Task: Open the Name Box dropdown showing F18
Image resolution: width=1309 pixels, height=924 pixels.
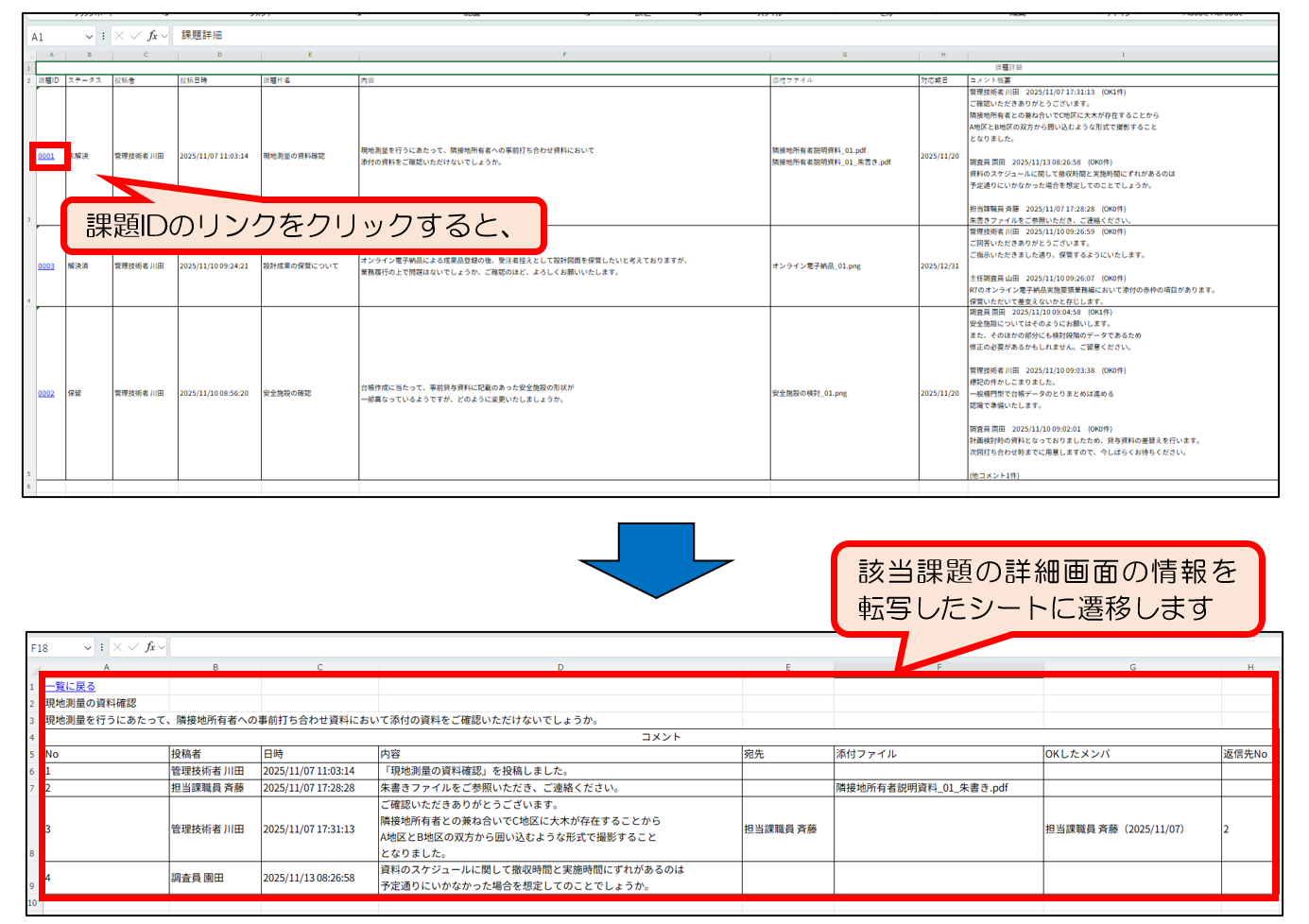Action: pyautogui.click(x=88, y=648)
